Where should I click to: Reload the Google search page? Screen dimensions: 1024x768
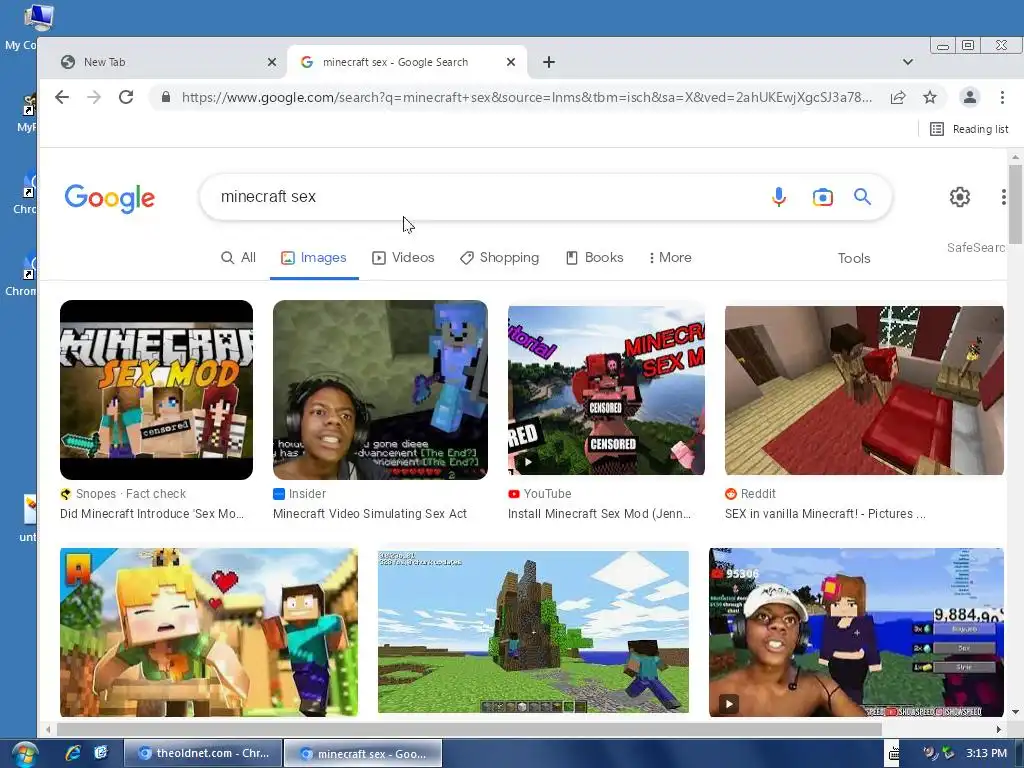click(126, 97)
